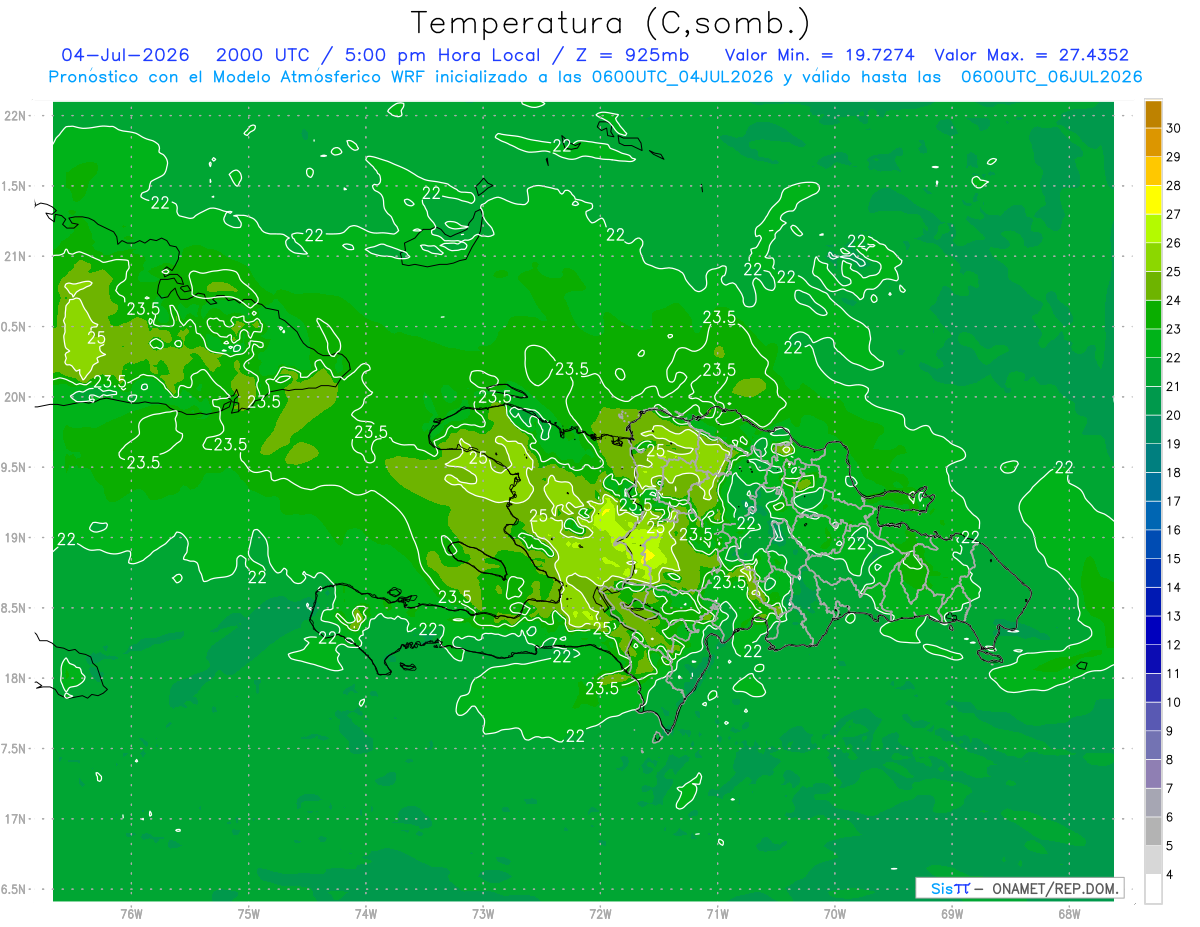
Task: Click the "8.5N" latitude axis label
Action: [x=15, y=608]
